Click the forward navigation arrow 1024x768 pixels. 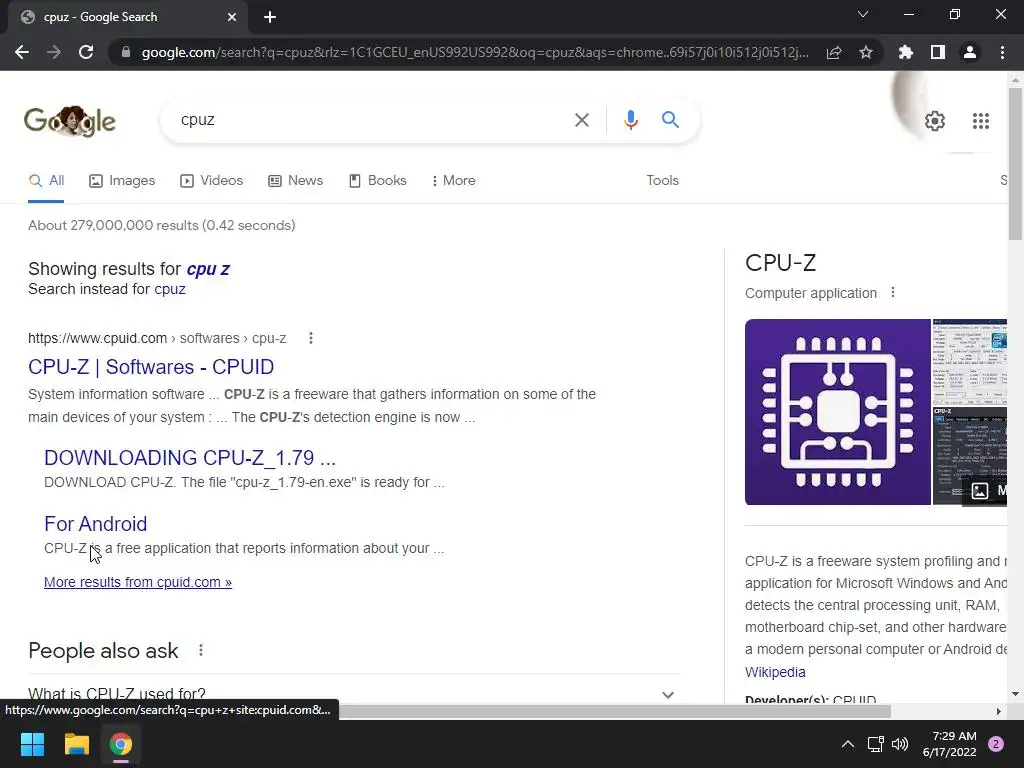pyautogui.click(x=54, y=52)
